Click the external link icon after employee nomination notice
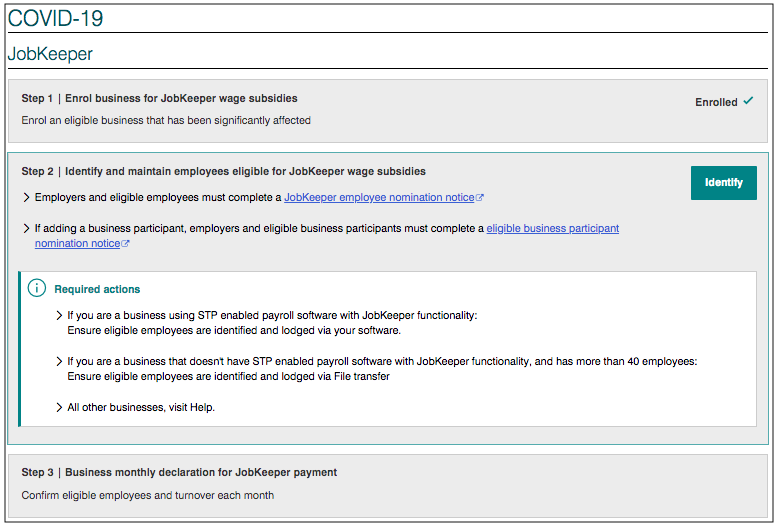The width and height of the screenshot is (776, 526). 480,197
